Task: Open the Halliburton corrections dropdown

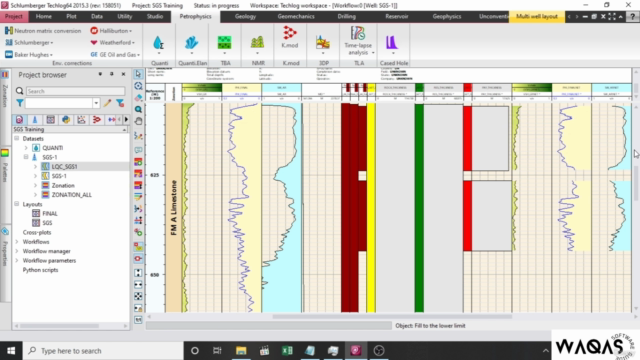Action: coord(111,31)
